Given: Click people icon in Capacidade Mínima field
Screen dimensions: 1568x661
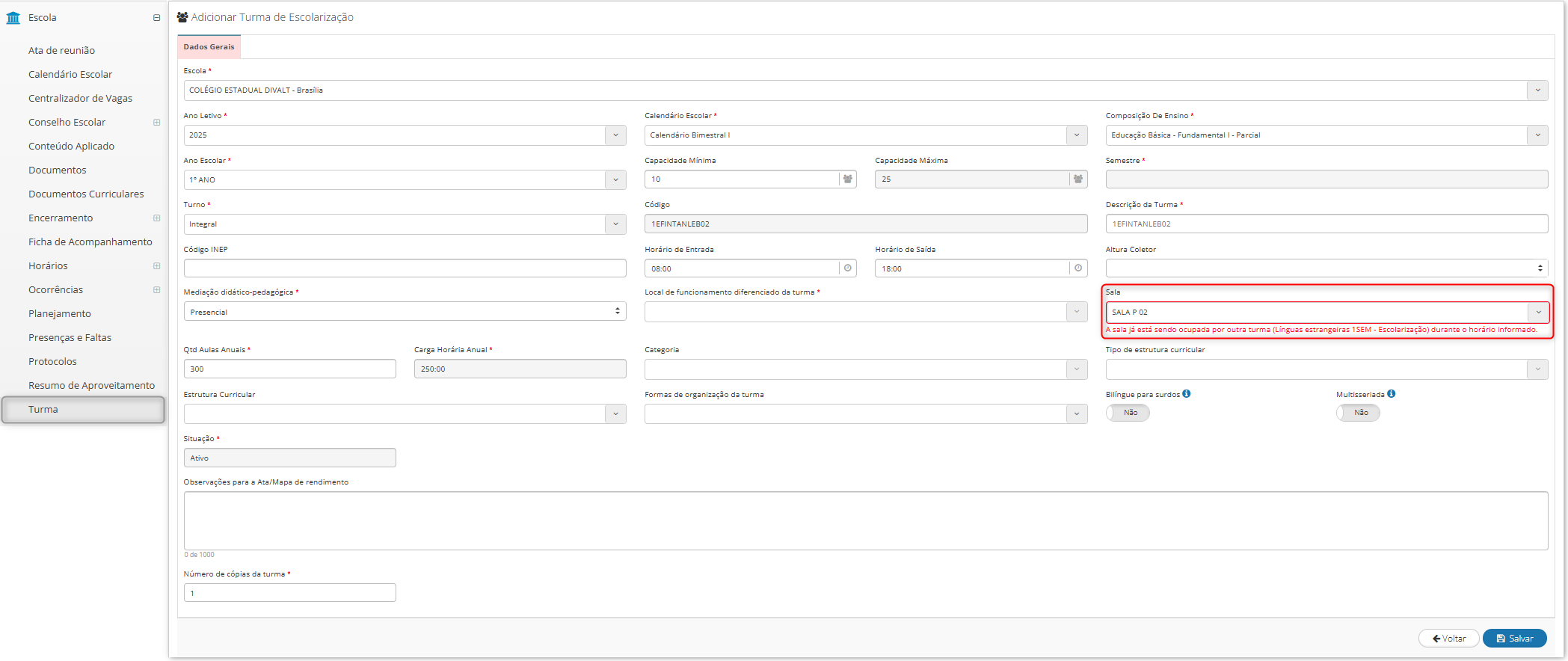Looking at the screenshot, I should click(847, 179).
